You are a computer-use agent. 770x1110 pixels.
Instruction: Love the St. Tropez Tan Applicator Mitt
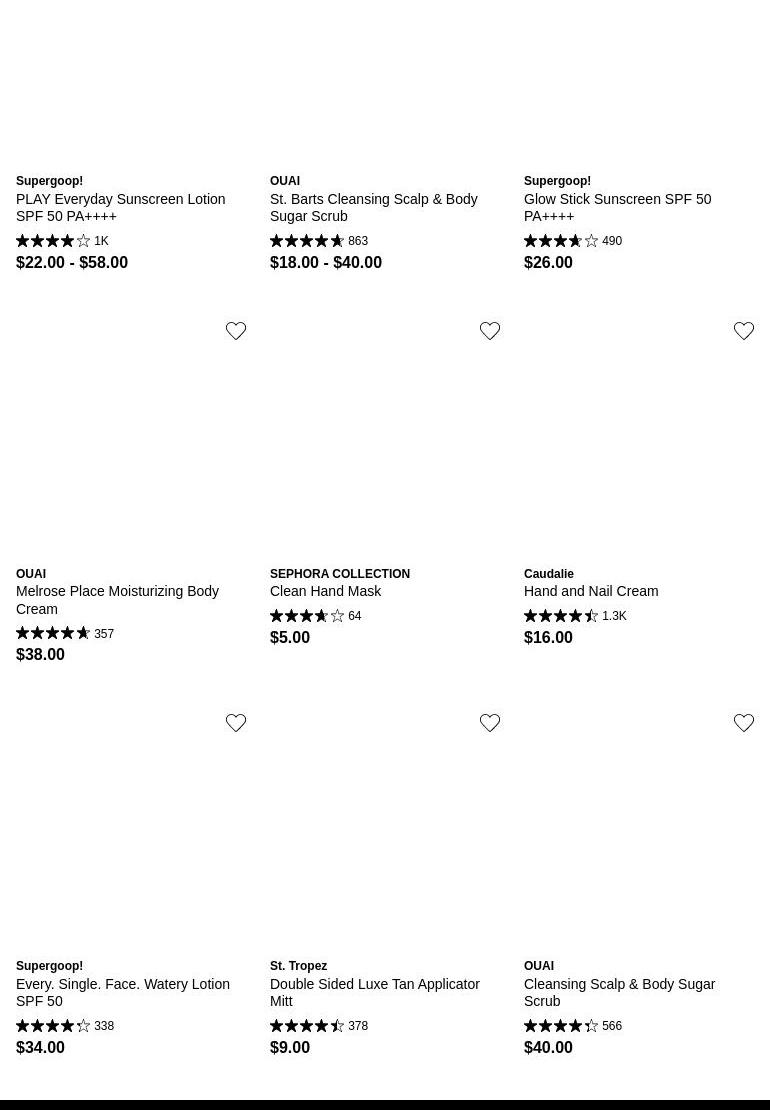point(490,723)
